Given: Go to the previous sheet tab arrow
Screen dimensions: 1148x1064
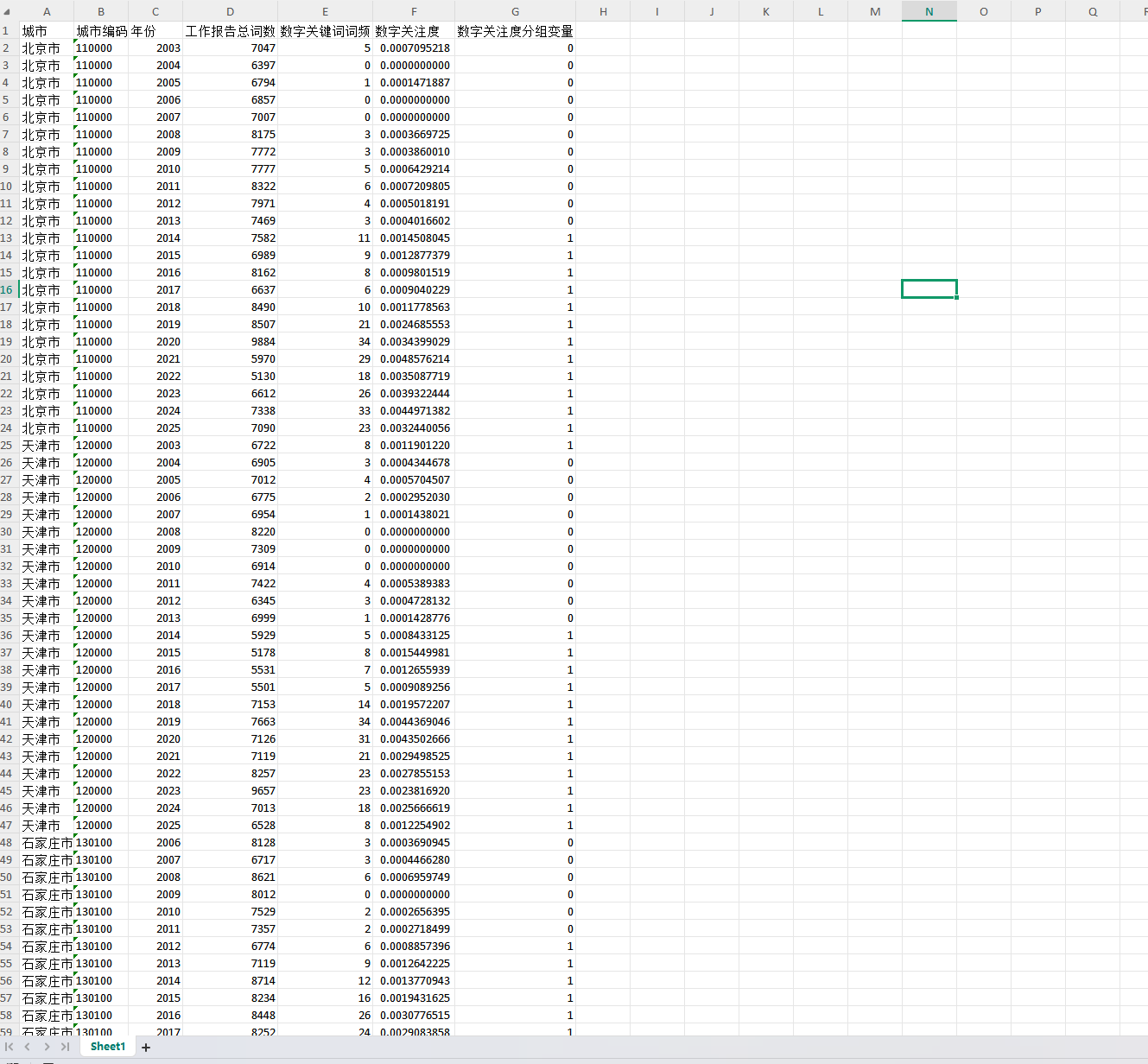Looking at the screenshot, I should [28, 1047].
